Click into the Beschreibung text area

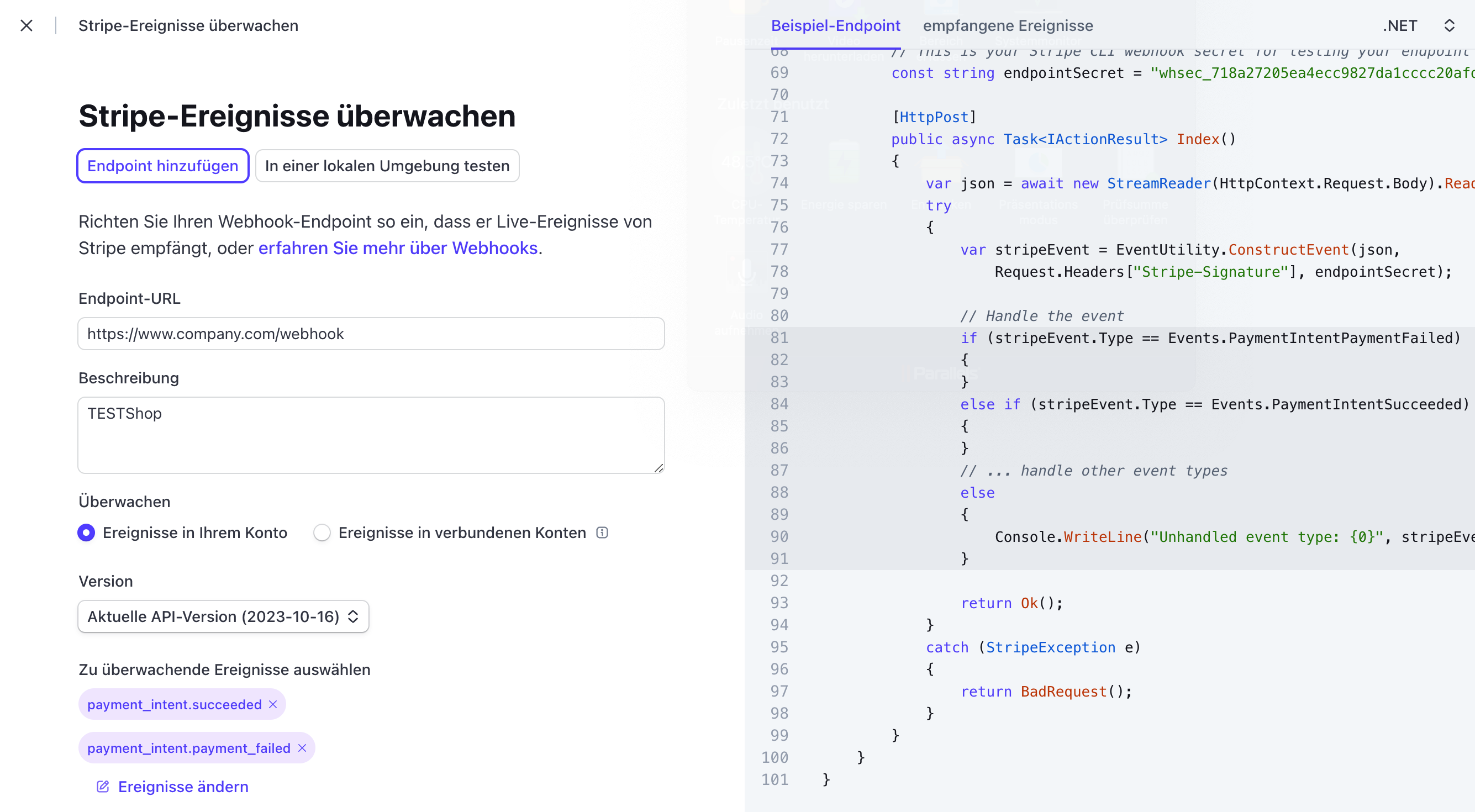tap(371, 435)
